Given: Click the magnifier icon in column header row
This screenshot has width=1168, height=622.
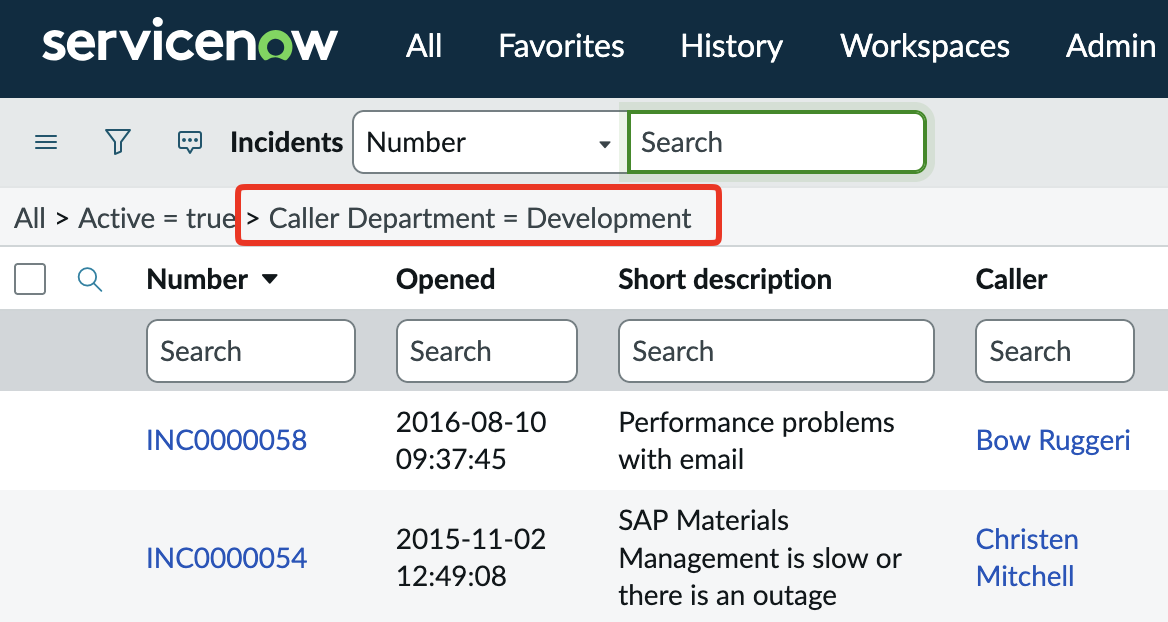Looking at the screenshot, I should (x=90, y=280).
